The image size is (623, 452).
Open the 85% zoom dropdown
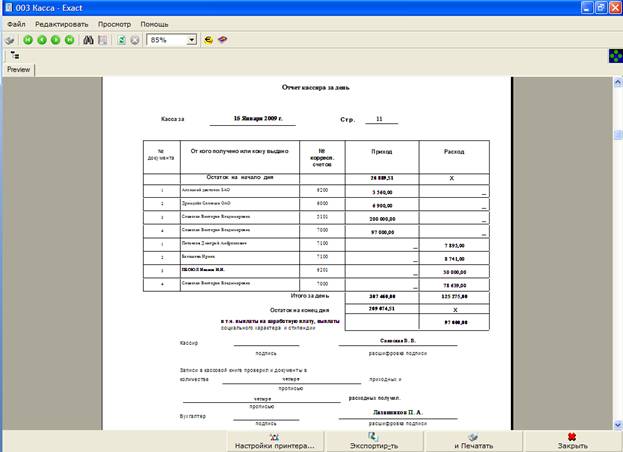point(192,40)
